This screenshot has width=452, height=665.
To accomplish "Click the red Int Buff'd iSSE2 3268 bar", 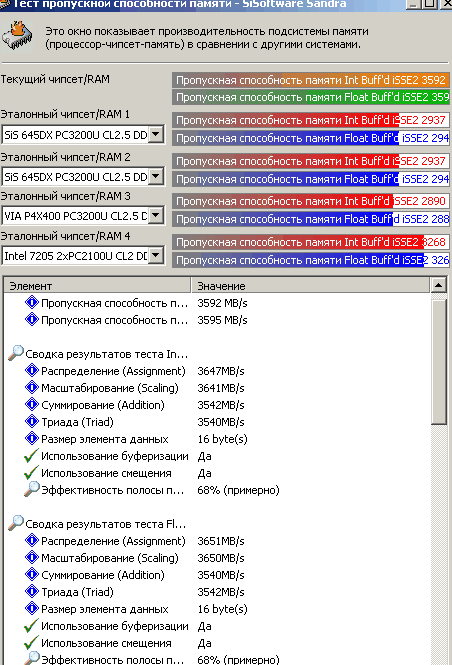I will pos(310,242).
